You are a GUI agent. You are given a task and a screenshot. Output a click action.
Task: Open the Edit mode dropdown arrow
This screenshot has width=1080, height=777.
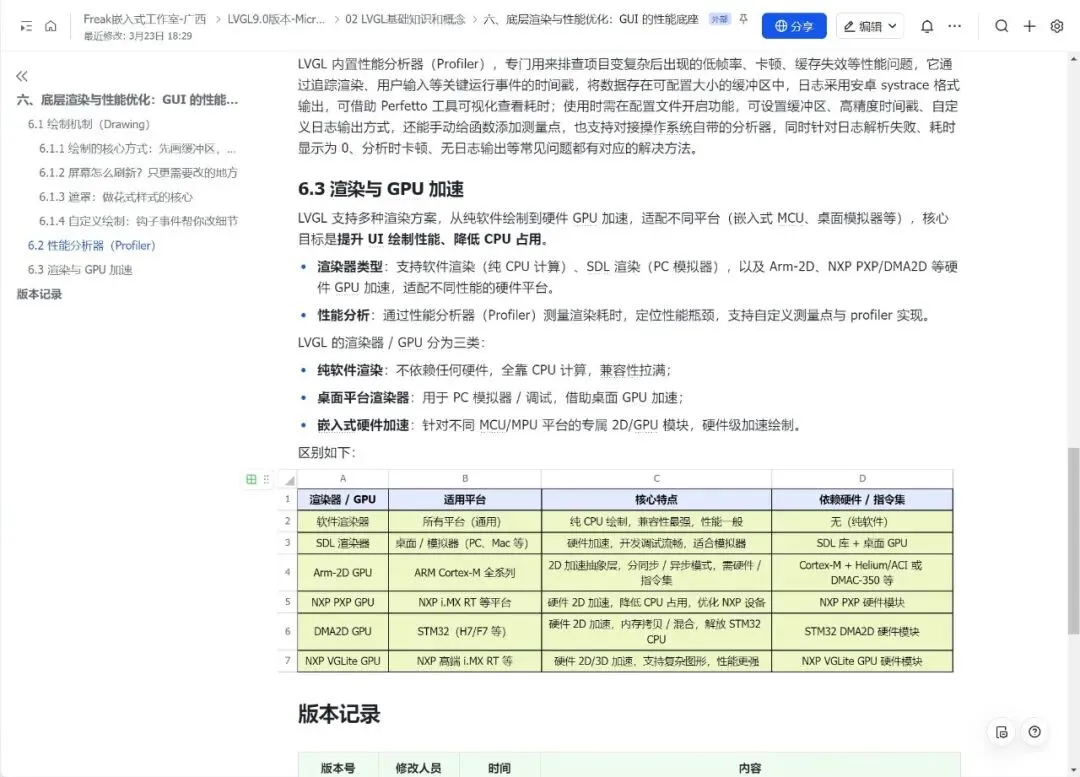click(x=893, y=26)
